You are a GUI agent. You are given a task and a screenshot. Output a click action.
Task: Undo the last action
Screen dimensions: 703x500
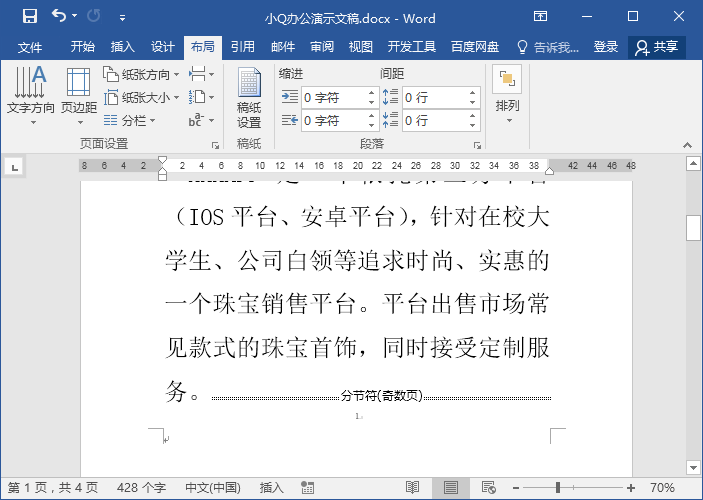tap(59, 16)
